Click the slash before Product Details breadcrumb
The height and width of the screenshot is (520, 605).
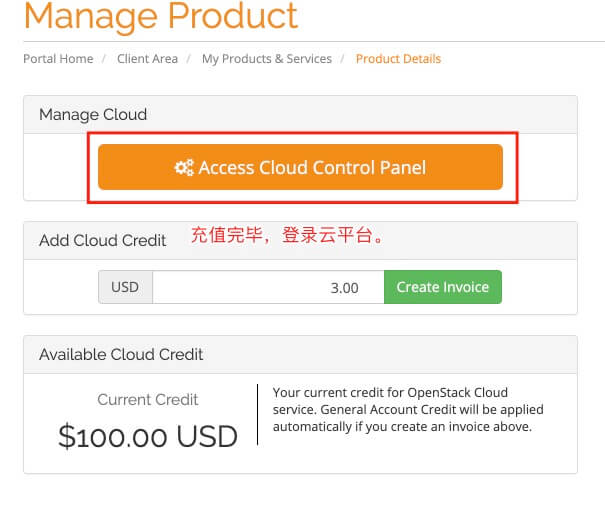[343, 59]
